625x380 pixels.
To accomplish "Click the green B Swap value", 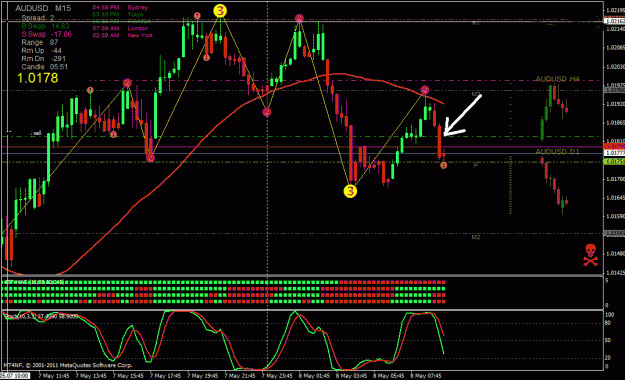I will [45, 26].
